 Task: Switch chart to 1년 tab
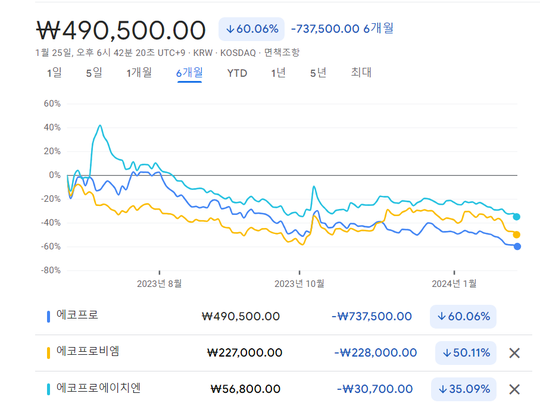coord(278,73)
